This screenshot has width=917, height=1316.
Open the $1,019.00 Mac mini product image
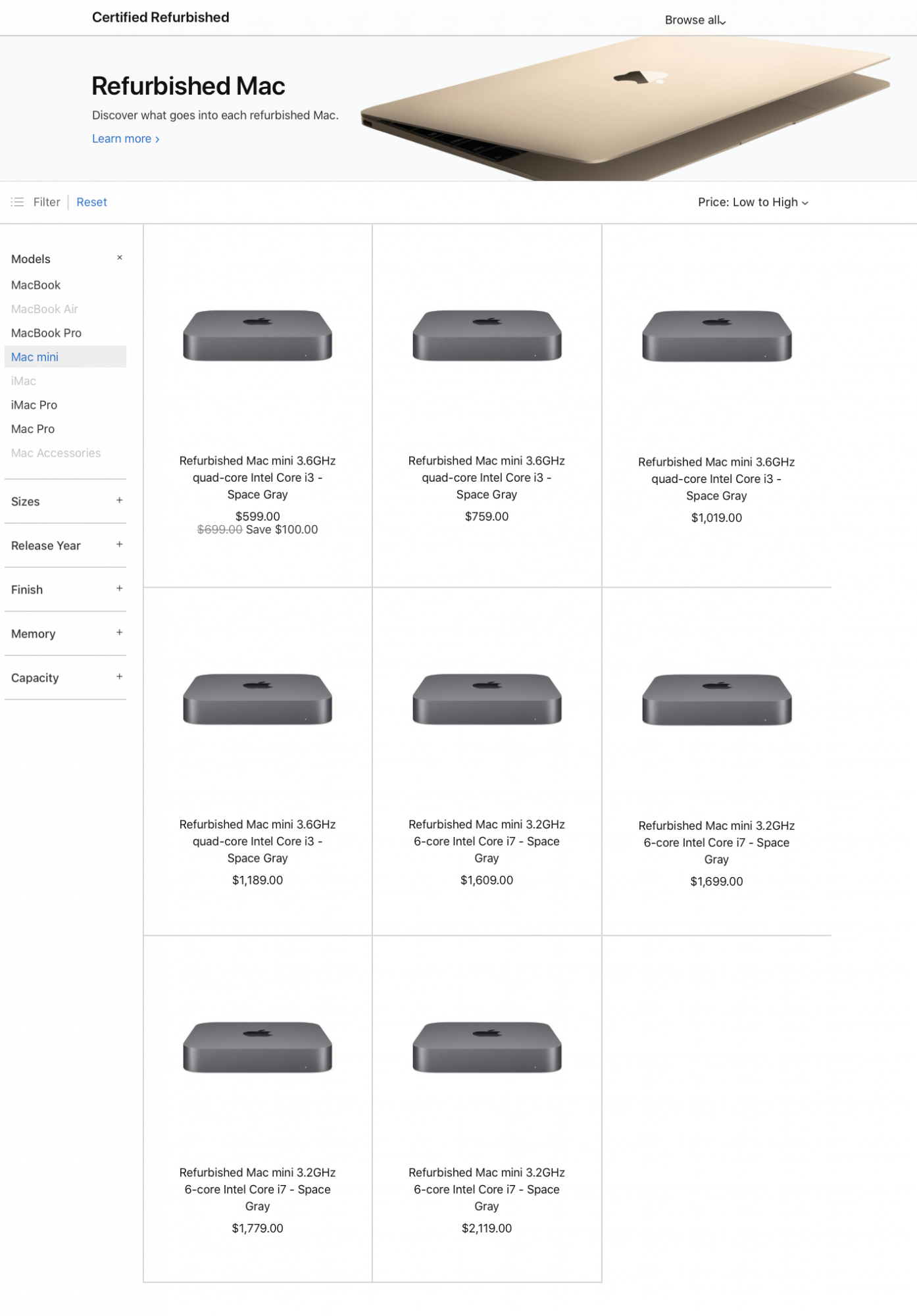[x=716, y=336]
